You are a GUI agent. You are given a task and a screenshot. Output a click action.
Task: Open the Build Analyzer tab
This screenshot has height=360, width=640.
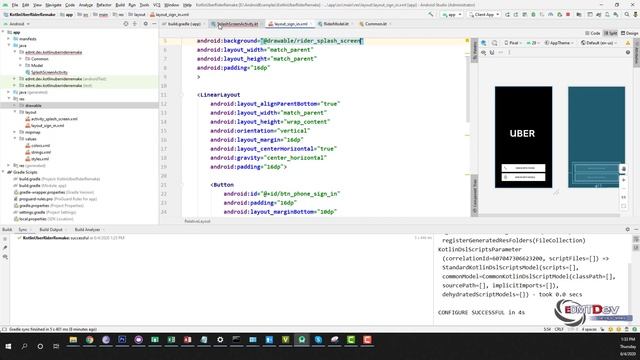(x=87, y=230)
